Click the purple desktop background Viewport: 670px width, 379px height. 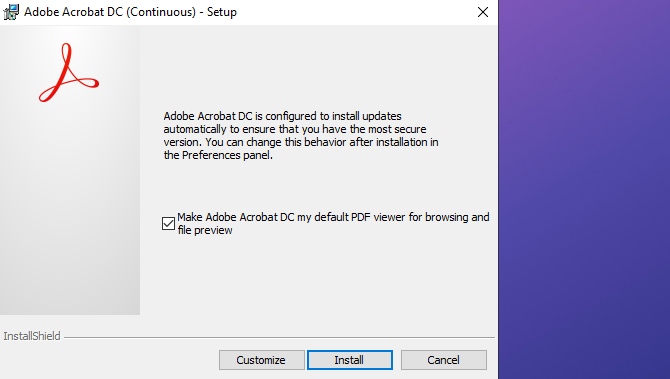pyautogui.click(x=584, y=189)
